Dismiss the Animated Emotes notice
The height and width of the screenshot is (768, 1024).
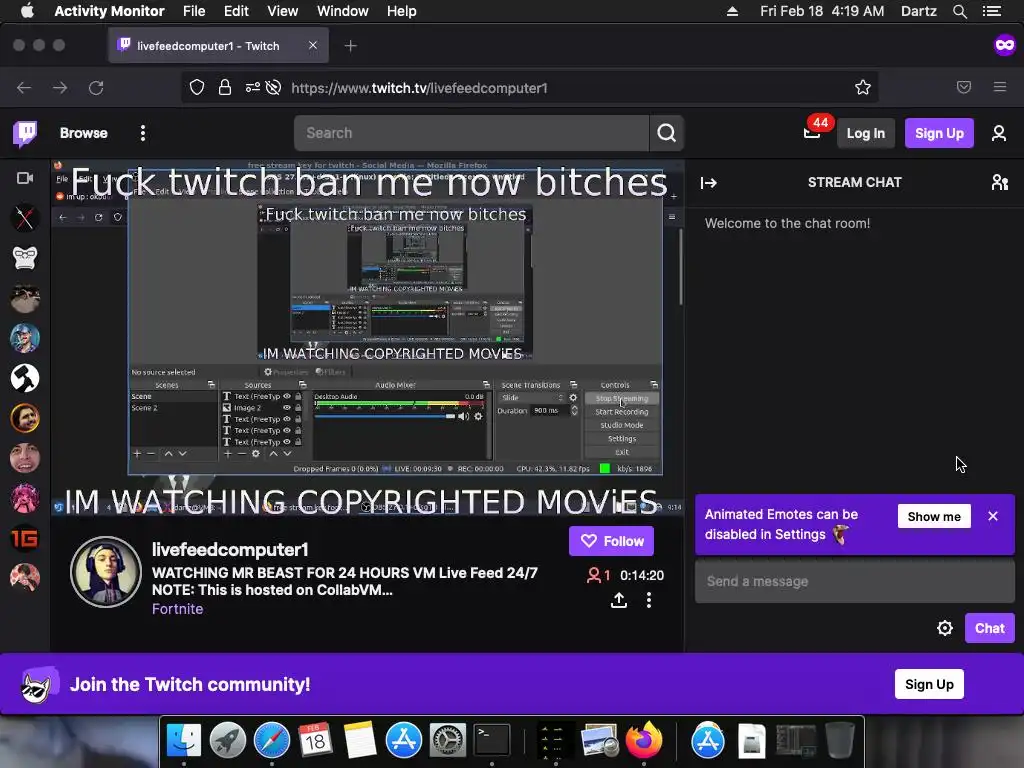(993, 516)
